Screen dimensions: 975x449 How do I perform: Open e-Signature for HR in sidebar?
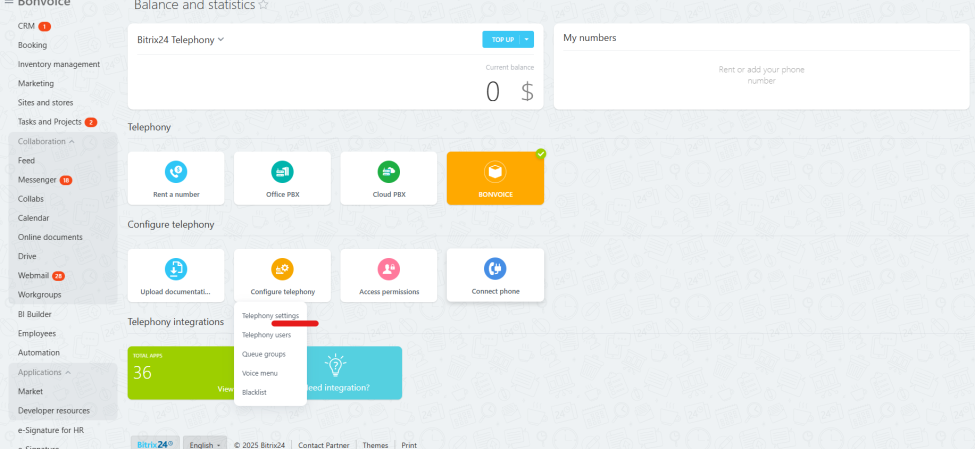pyautogui.click(x=51, y=430)
